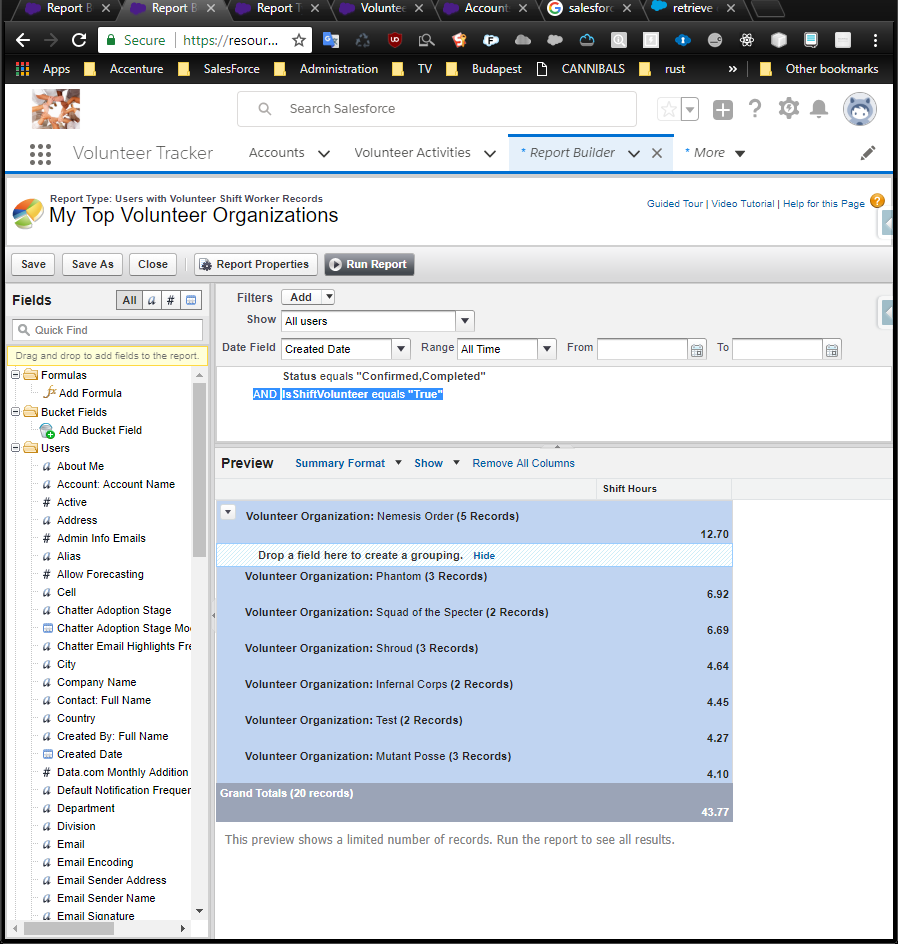Click the From date input field

(x=642, y=349)
